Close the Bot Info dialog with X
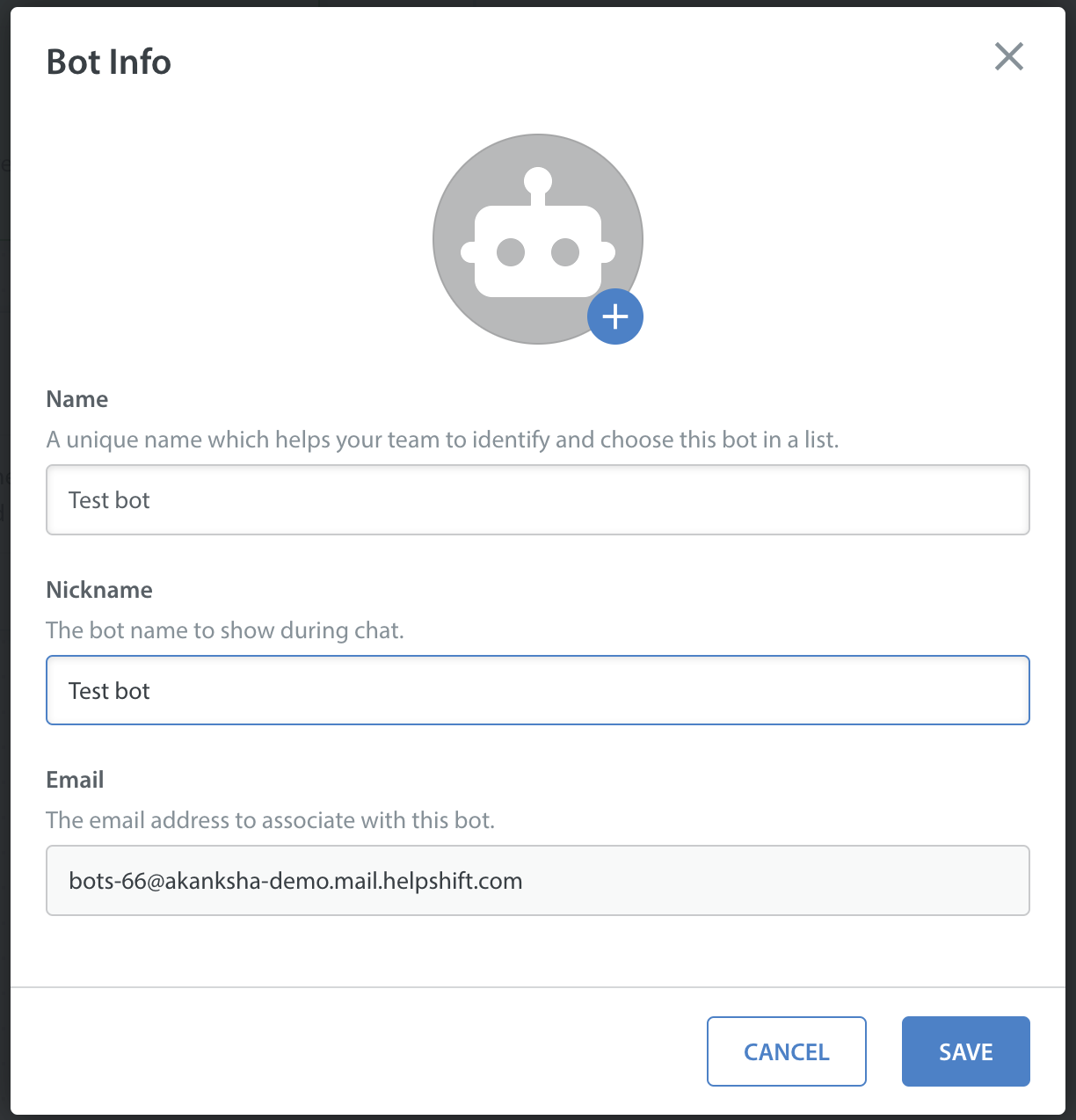This screenshot has width=1076, height=1120. 1009,56
